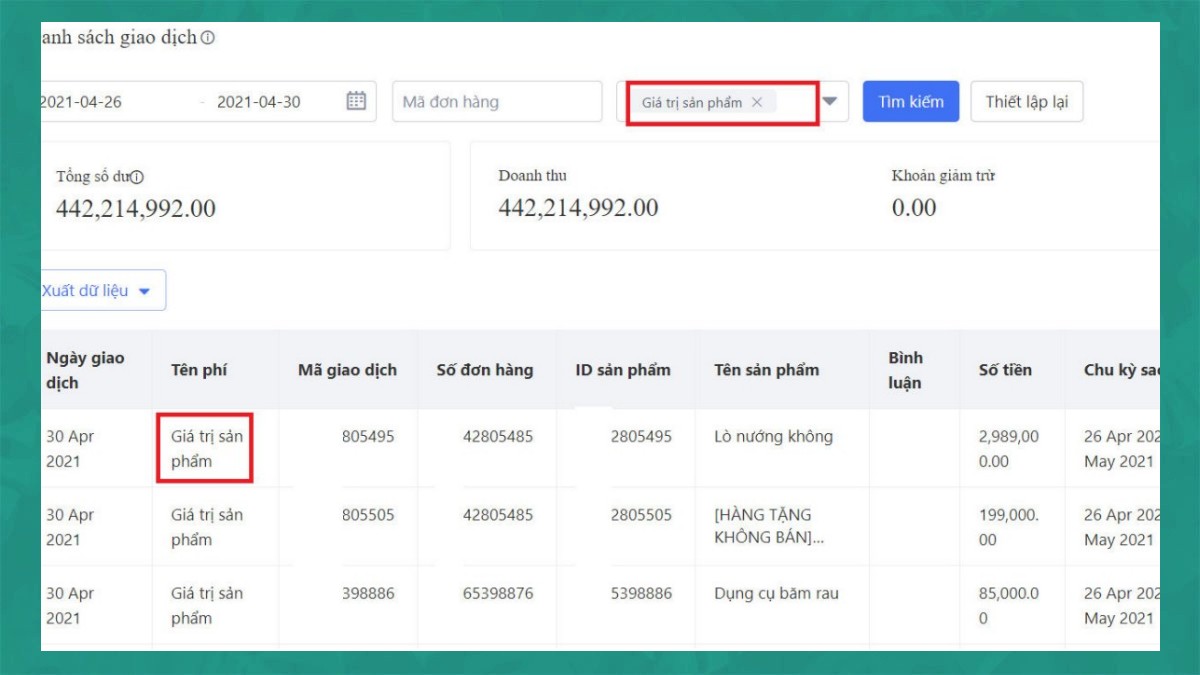
Task: Click the Thiết lập lại reset button
Action: 1026,102
